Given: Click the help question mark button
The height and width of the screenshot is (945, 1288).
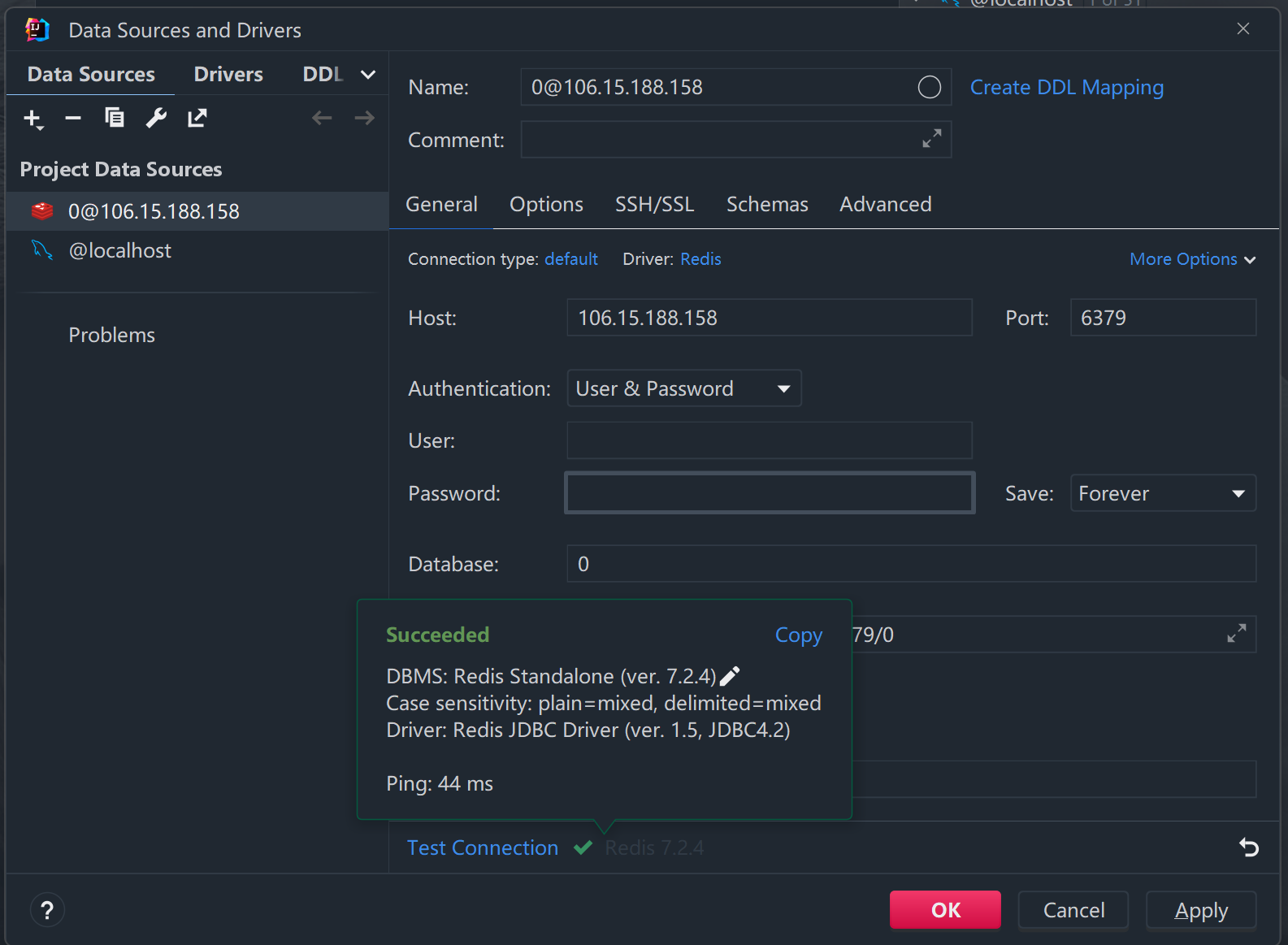Looking at the screenshot, I should point(47,910).
